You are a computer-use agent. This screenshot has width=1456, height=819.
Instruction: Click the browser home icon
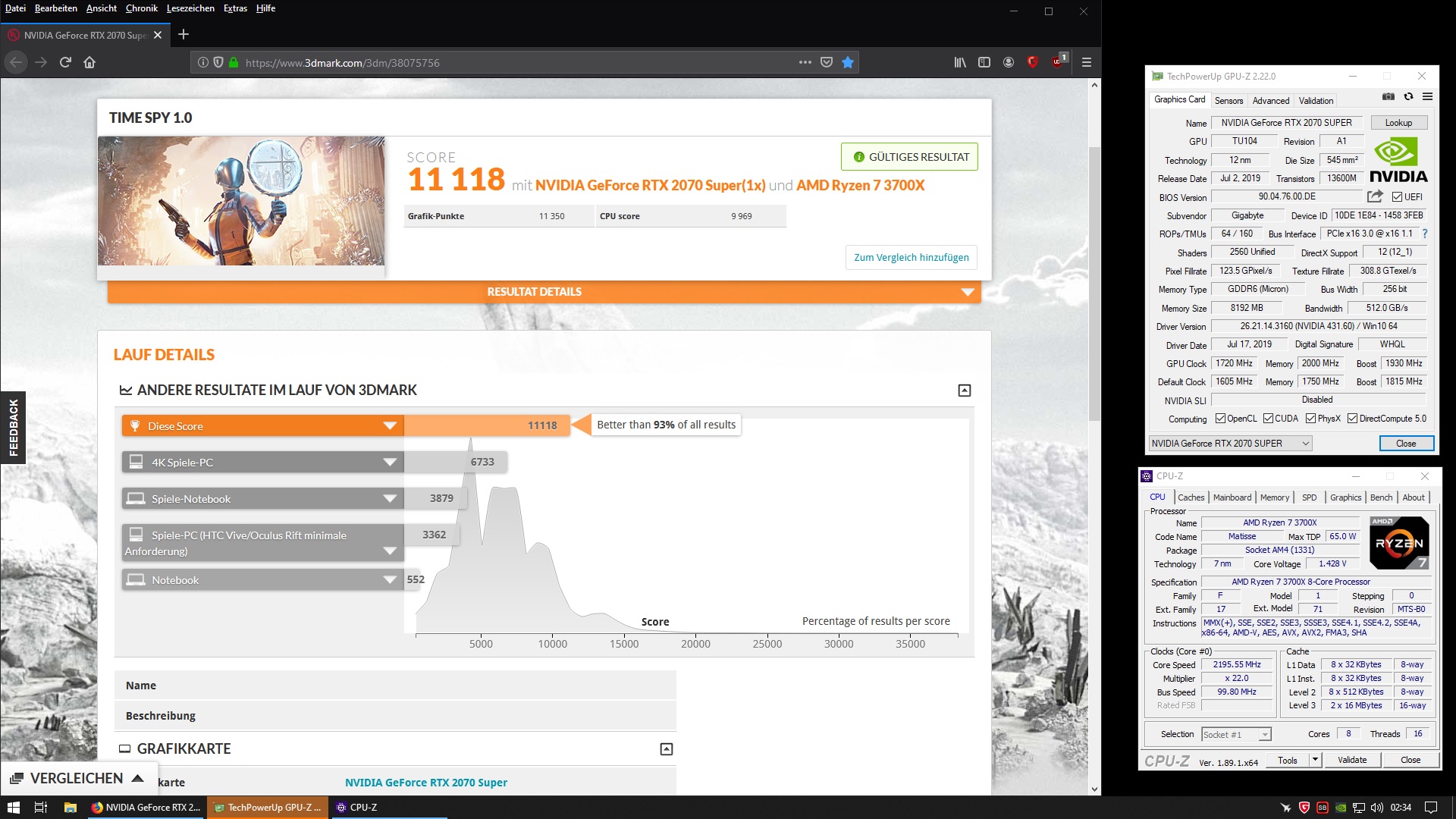coord(89,63)
